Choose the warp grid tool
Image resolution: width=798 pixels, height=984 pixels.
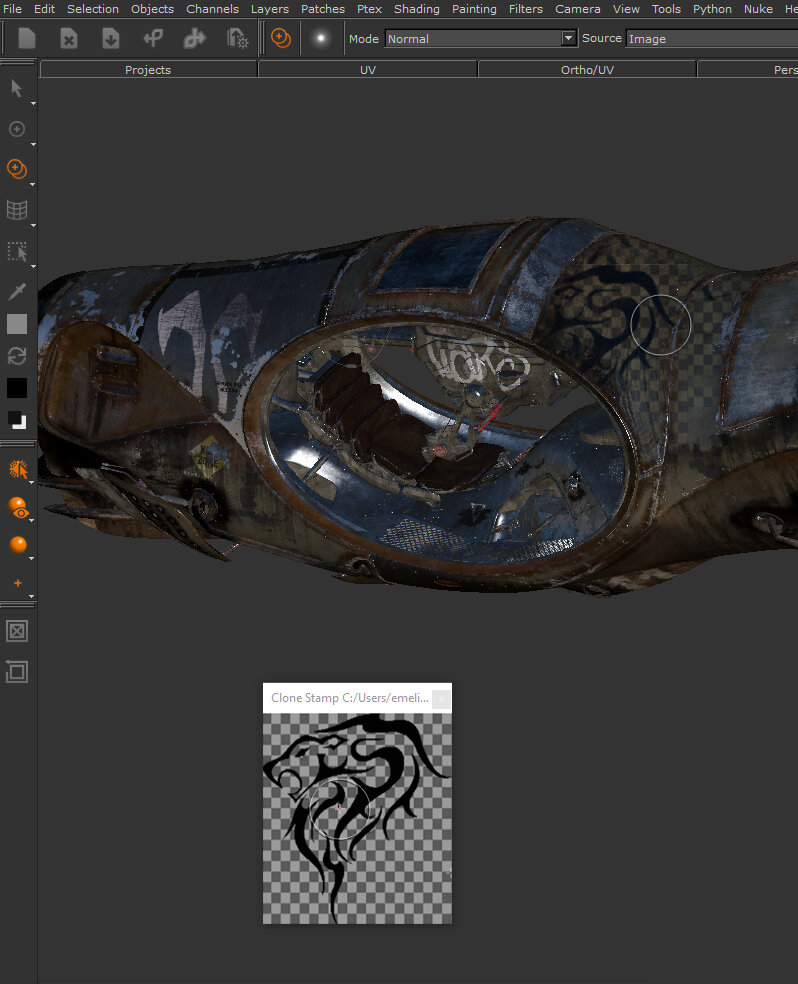click(17, 210)
